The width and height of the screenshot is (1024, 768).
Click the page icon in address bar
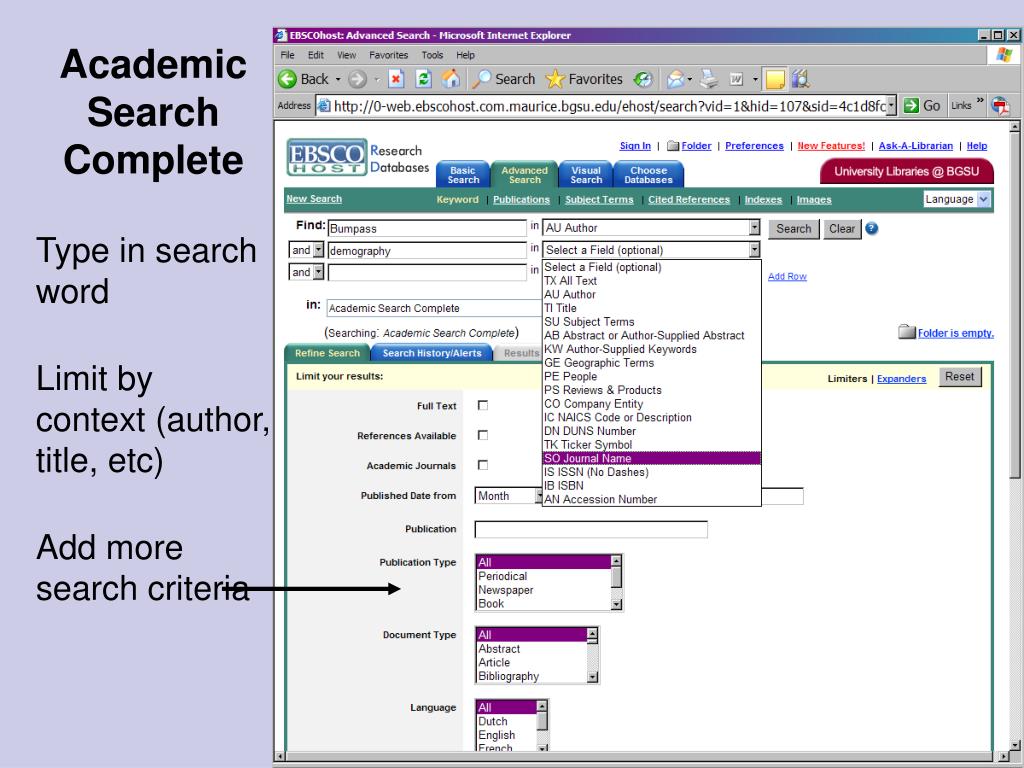coord(324,105)
